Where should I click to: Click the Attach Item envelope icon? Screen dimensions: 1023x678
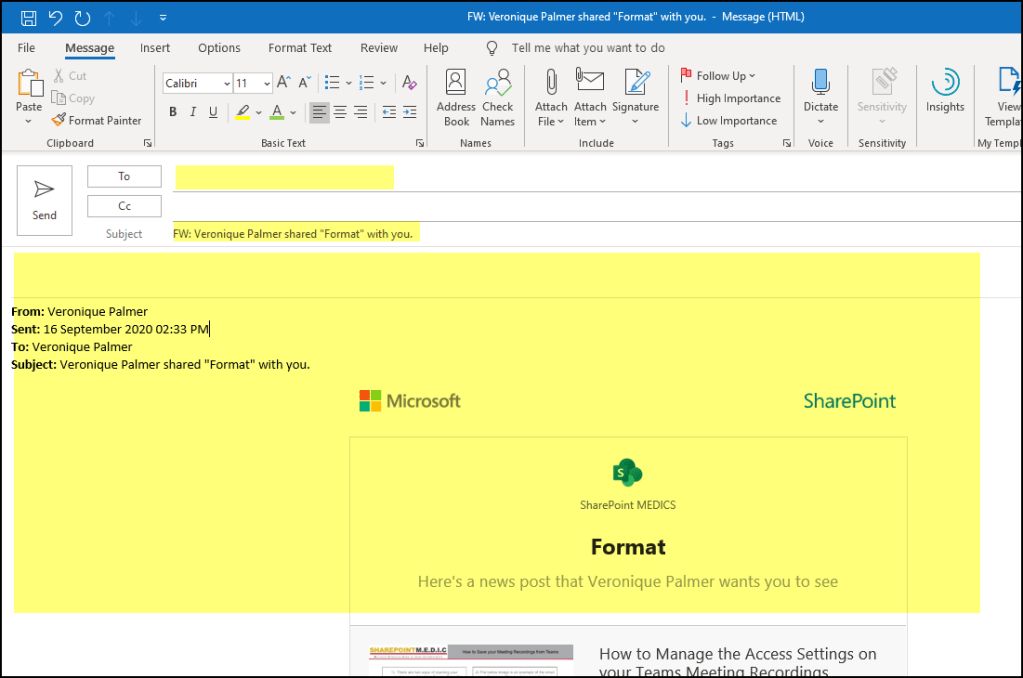tap(590, 98)
